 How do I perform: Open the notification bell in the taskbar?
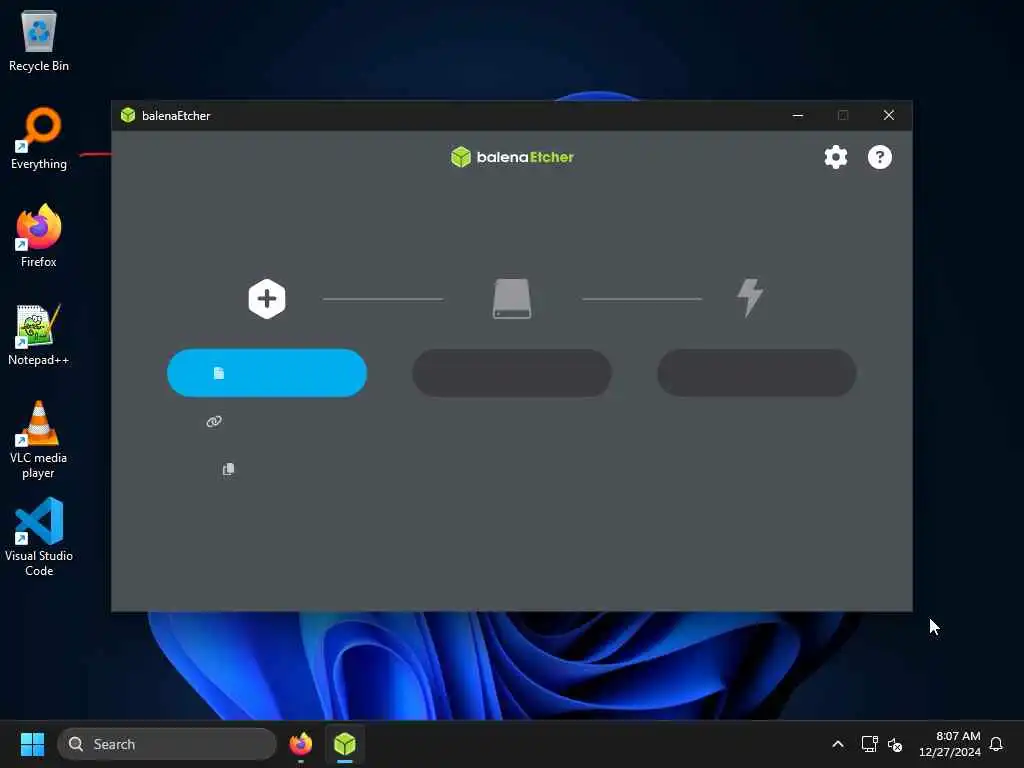(996, 744)
